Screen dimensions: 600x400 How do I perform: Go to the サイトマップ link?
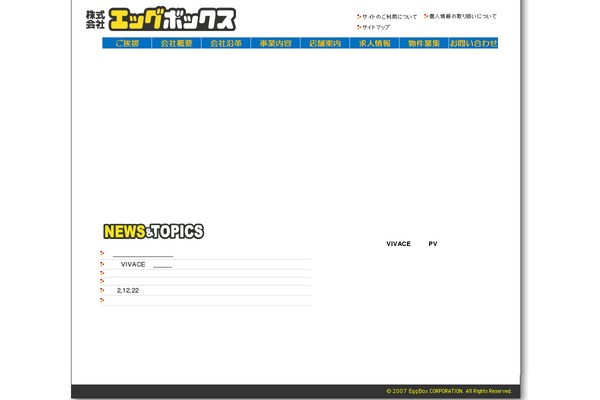click(x=376, y=27)
